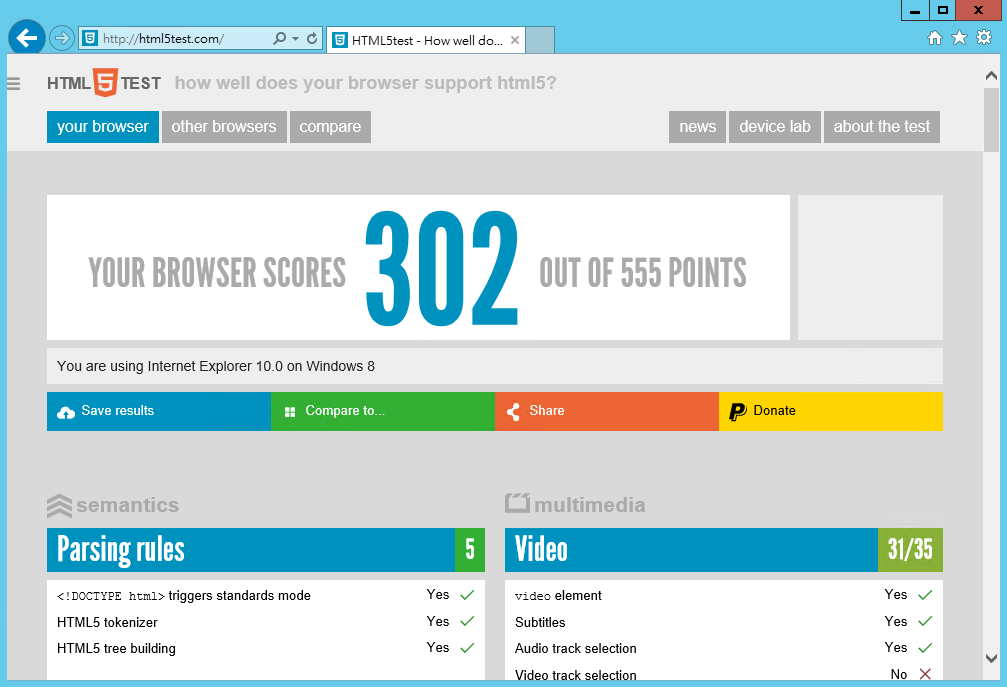Click the green check for Subtitles
Image resolution: width=1007 pixels, height=687 pixels.
click(x=925, y=622)
